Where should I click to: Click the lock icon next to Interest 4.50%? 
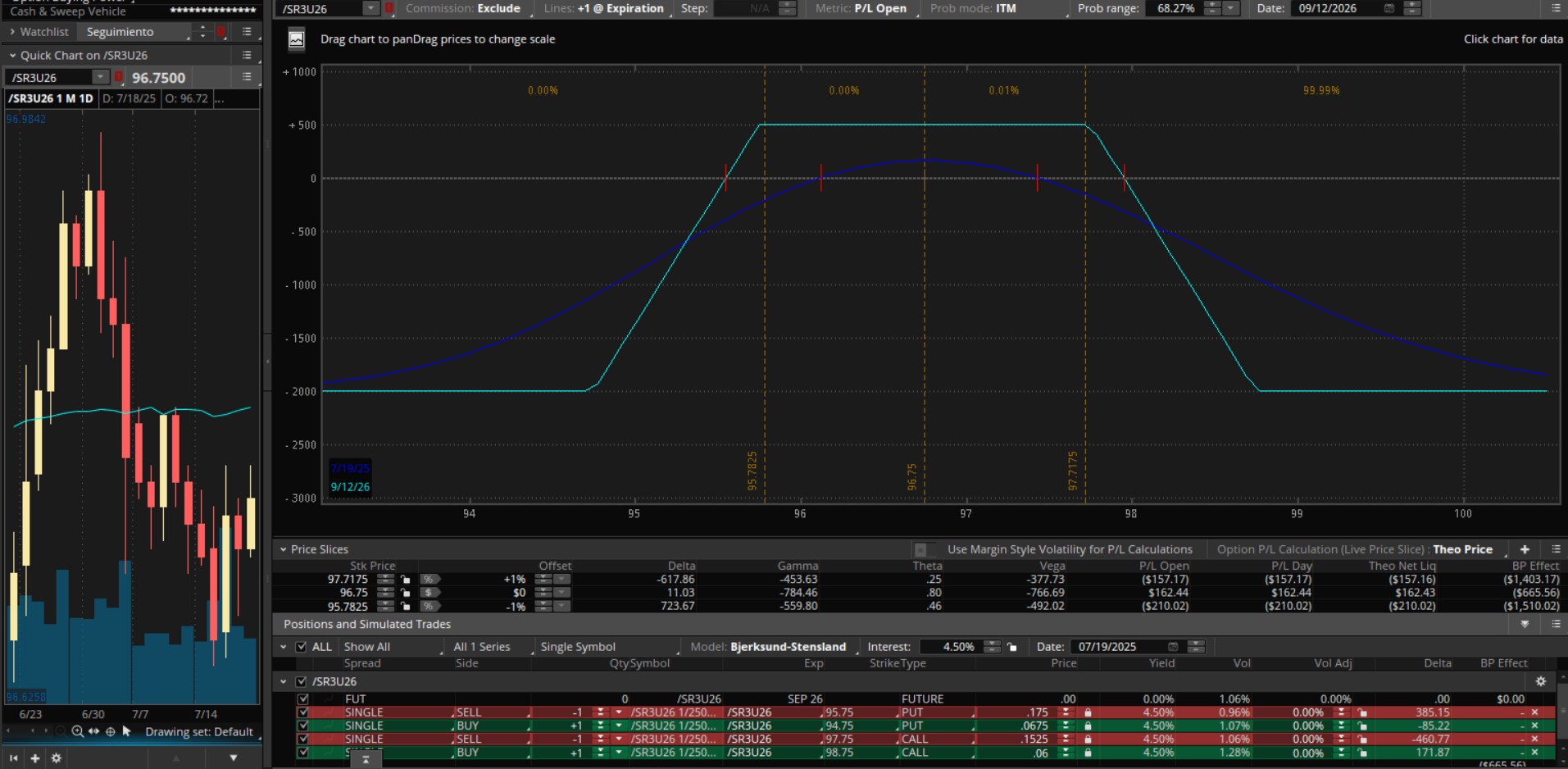pyautogui.click(x=1012, y=647)
